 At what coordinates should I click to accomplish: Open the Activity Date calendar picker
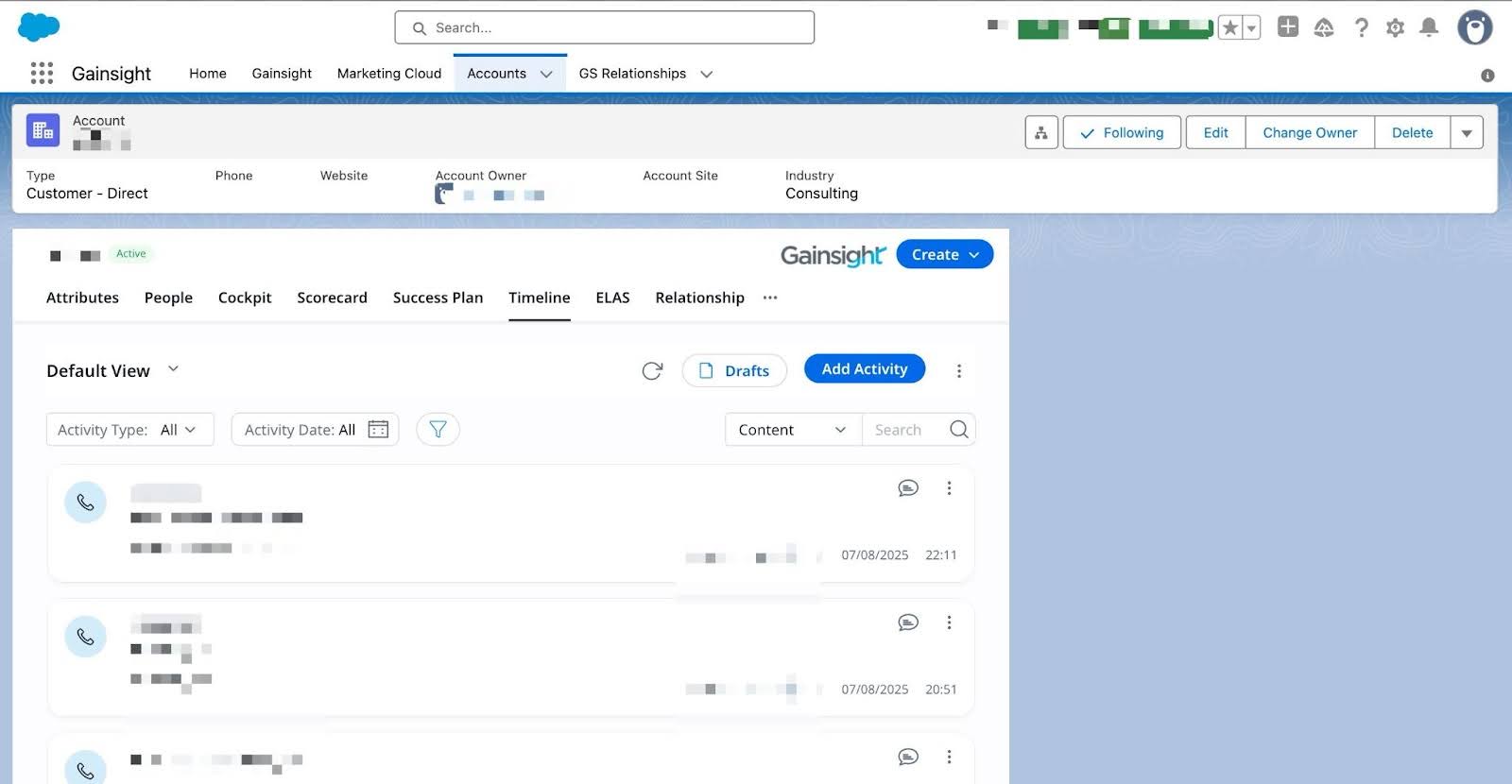coord(378,430)
